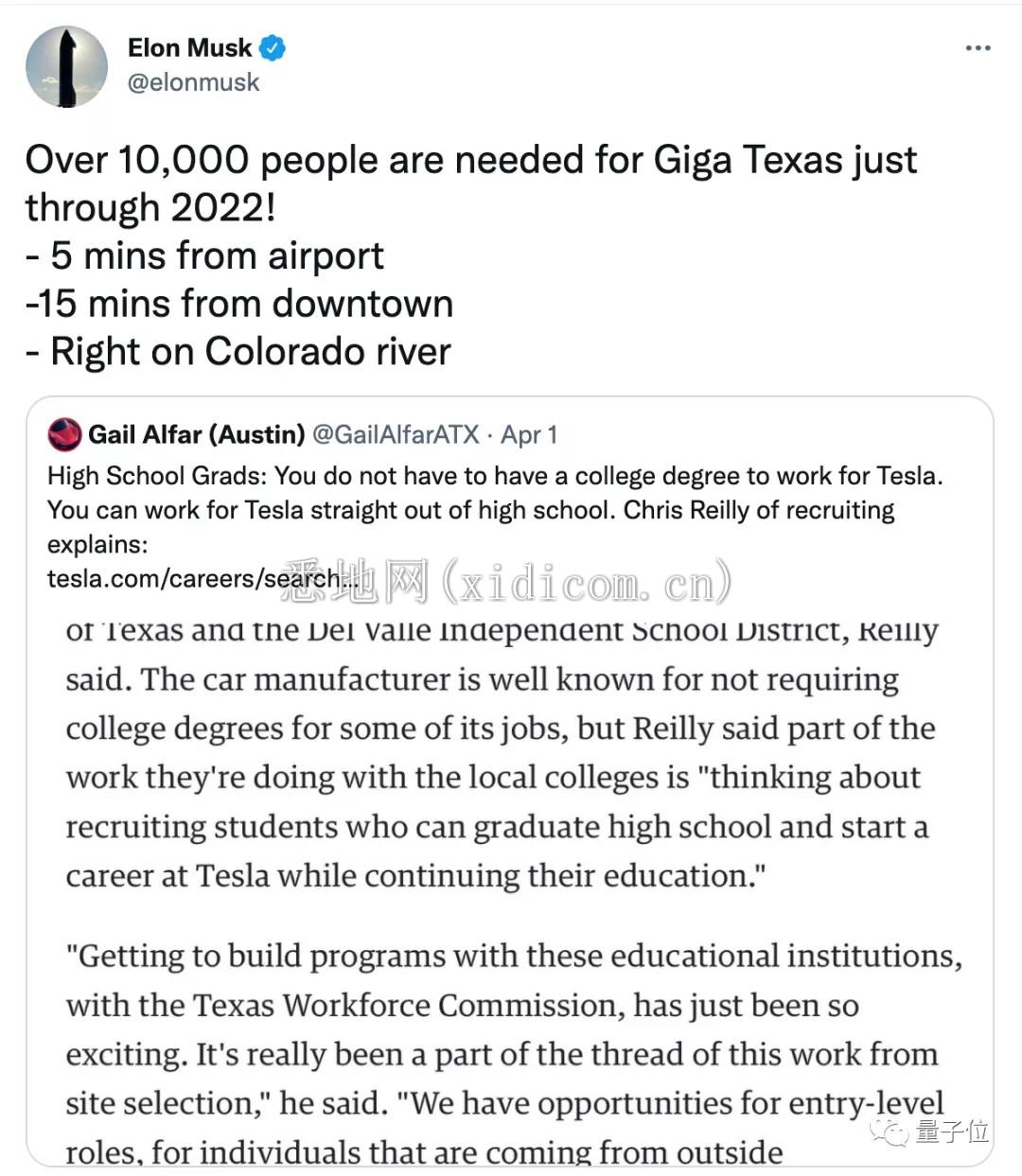Click the '15 mins from downtown' line
1022x1176 pixels.
coord(239,304)
